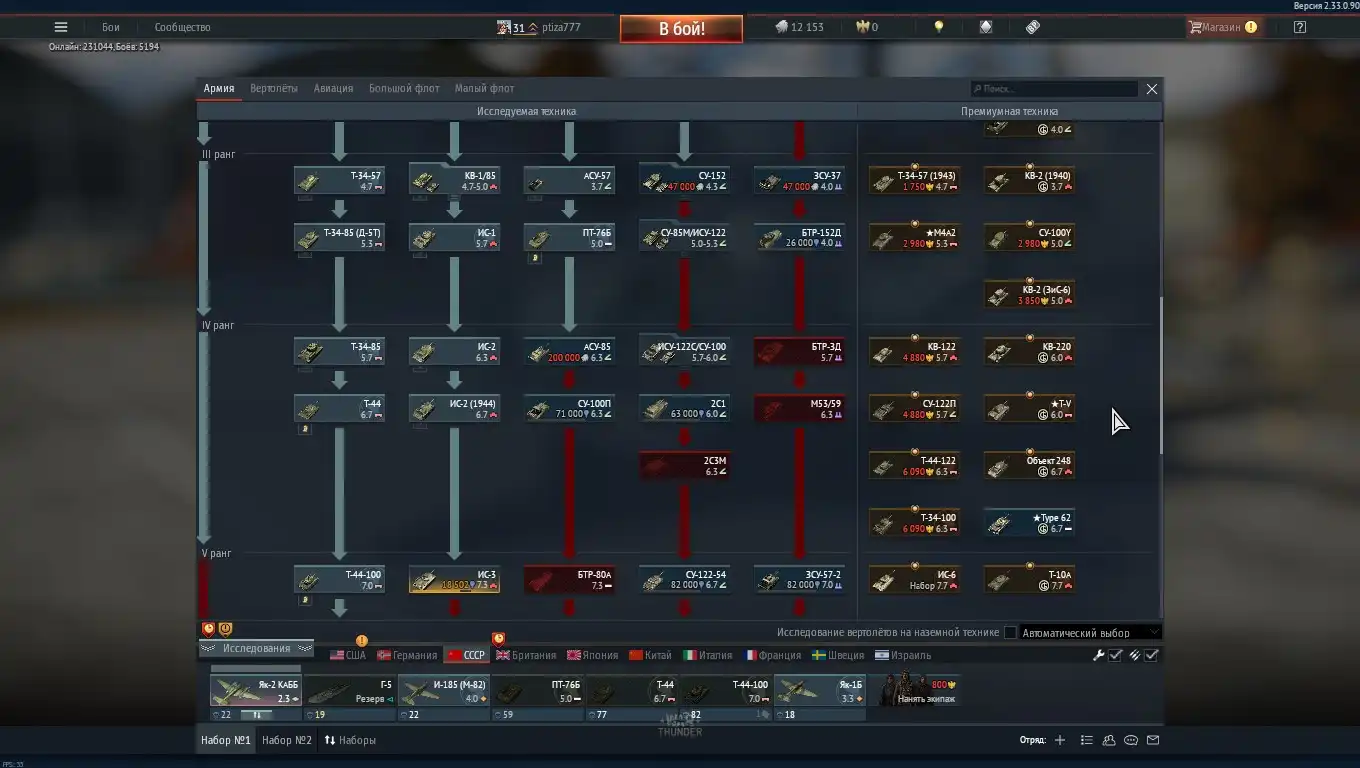Select the Т-44 tank card
Image resolution: width=1360 pixels, height=768 pixels.
point(340,409)
